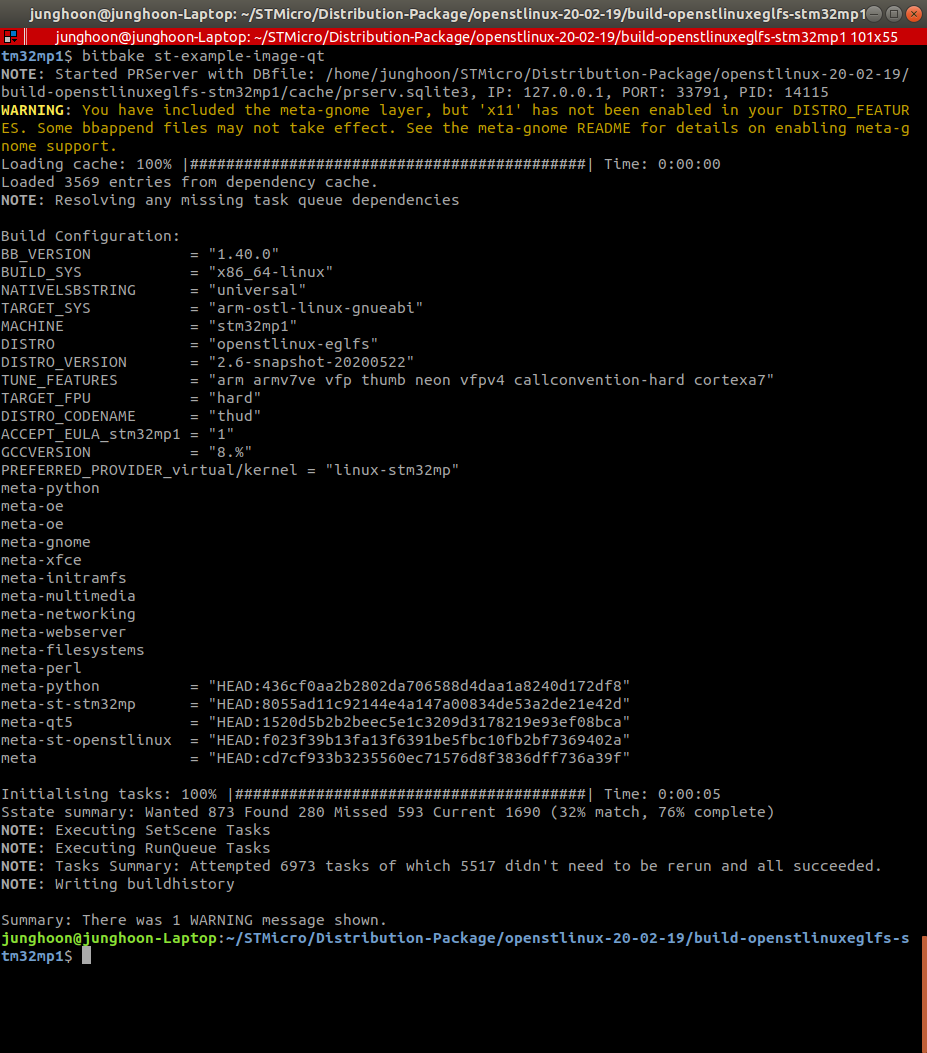This screenshot has height=1053, width=927.
Task: Click the MACHINE value "stm32mp1"
Action: [253, 326]
